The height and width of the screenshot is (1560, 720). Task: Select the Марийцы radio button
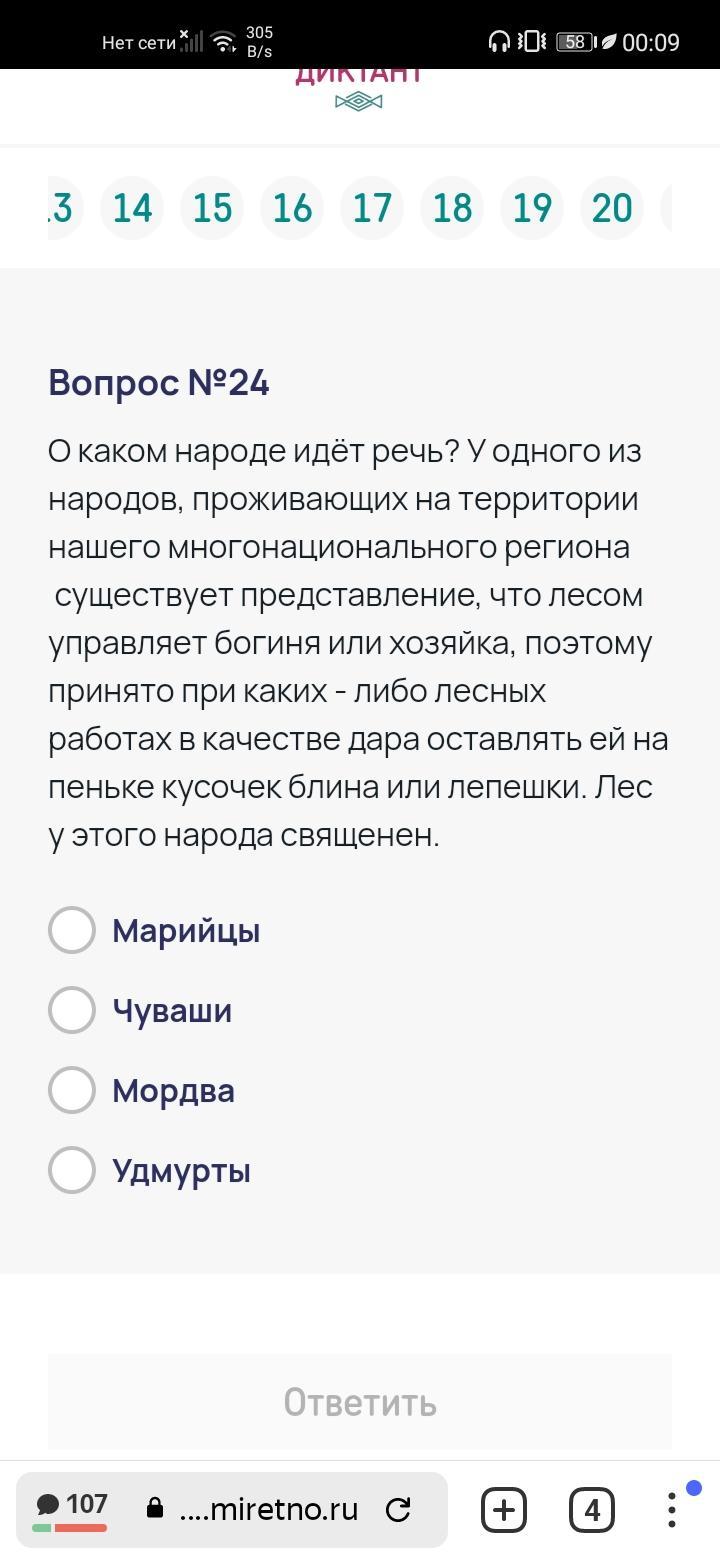click(72, 930)
